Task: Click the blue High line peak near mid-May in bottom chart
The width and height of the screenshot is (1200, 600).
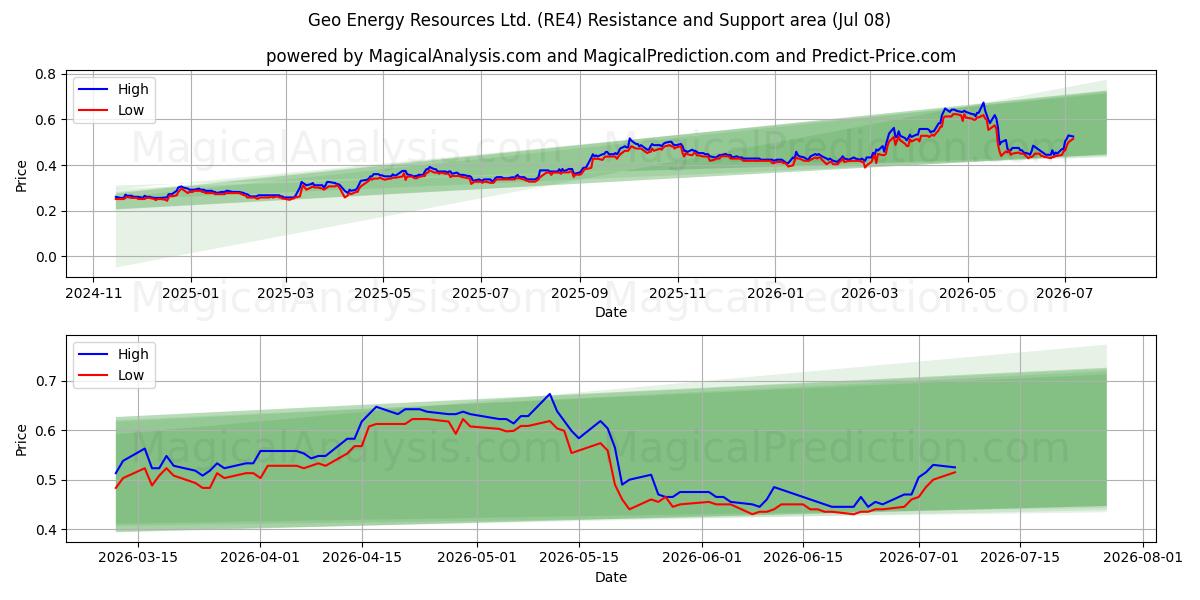Action: [550, 394]
